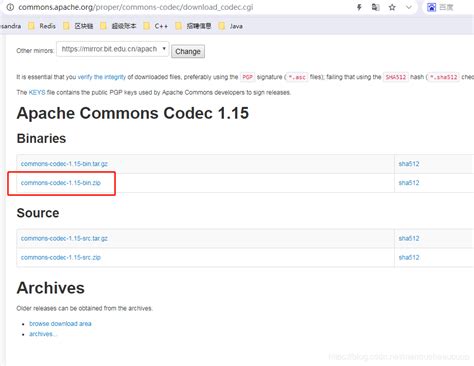Expand the chevron next to the star
474x366 pixels.
coord(409,7)
